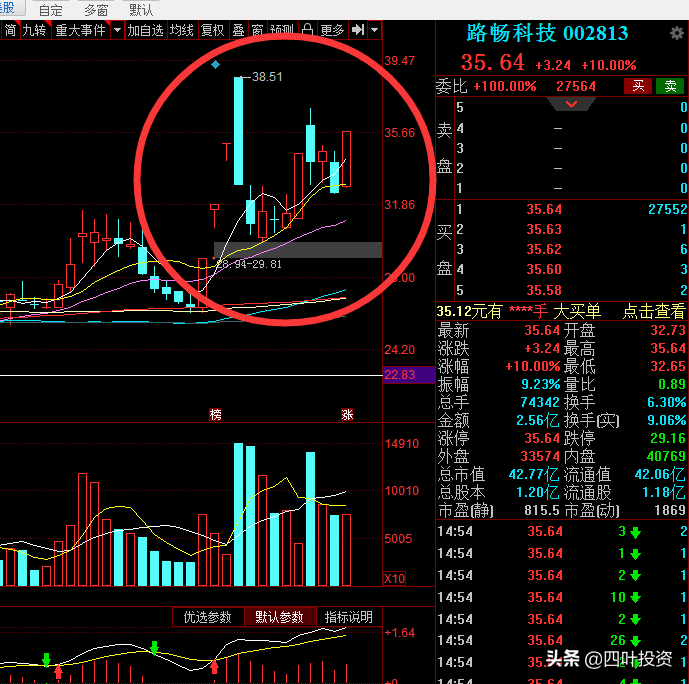
Task: Click the 22.83 price axis marker
Action: (409, 375)
